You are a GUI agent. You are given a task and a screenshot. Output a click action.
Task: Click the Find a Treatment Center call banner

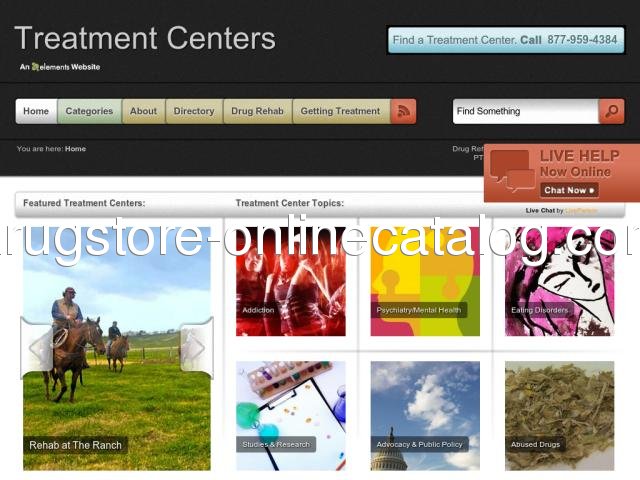point(506,40)
